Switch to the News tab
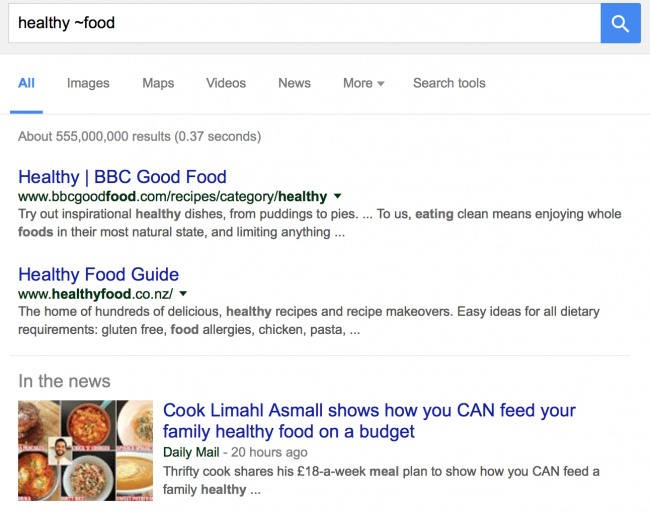Image resolution: width=650 pixels, height=513 pixels. point(294,83)
